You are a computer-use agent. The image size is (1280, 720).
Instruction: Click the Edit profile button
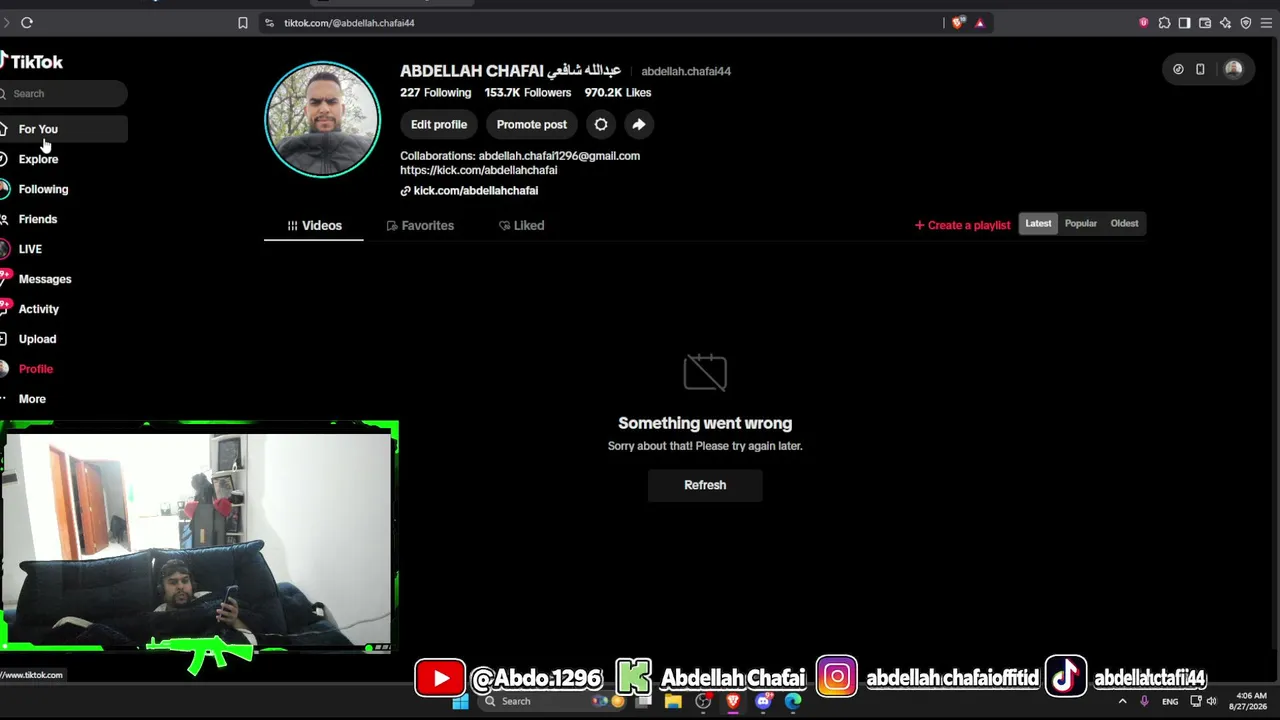pyautogui.click(x=439, y=124)
